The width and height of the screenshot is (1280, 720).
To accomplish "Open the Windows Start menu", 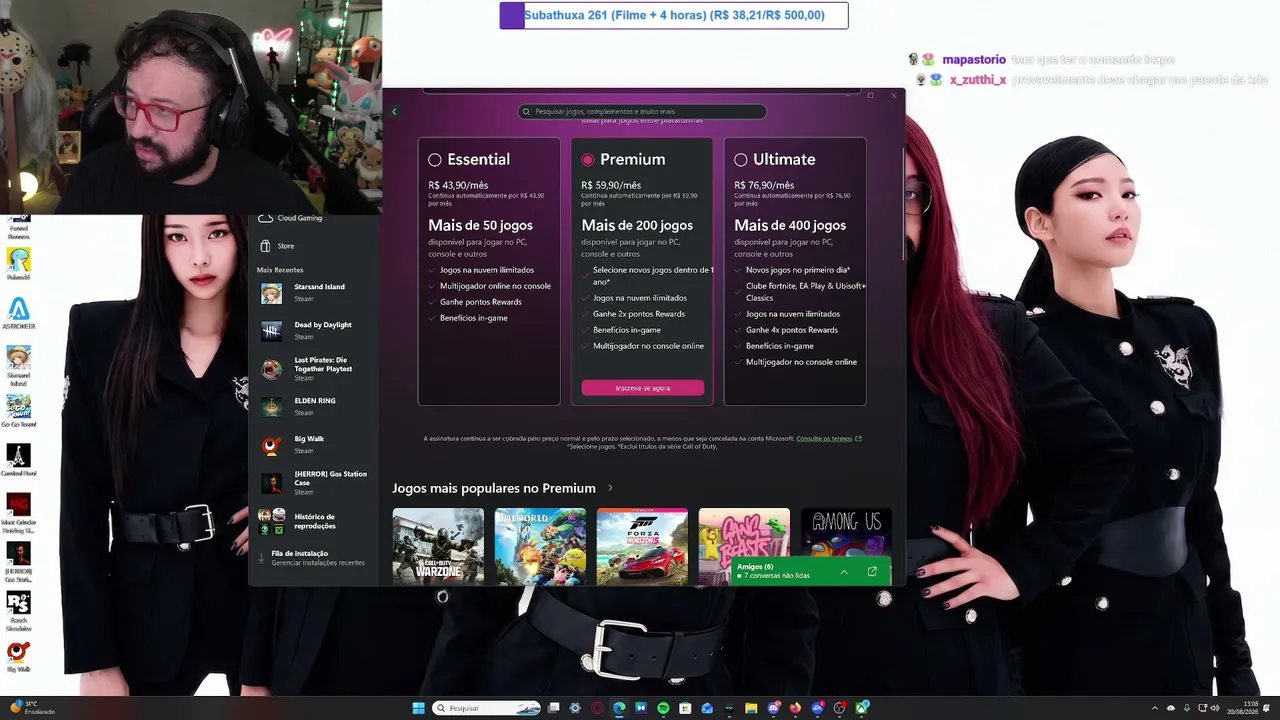I will click(419, 708).
